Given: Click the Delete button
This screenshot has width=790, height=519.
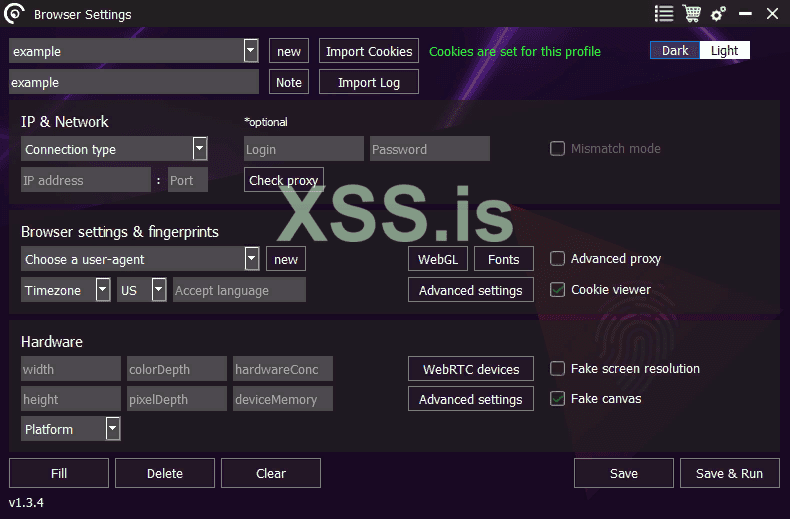Looking at the screenshot, I should (x=165, y=473).
